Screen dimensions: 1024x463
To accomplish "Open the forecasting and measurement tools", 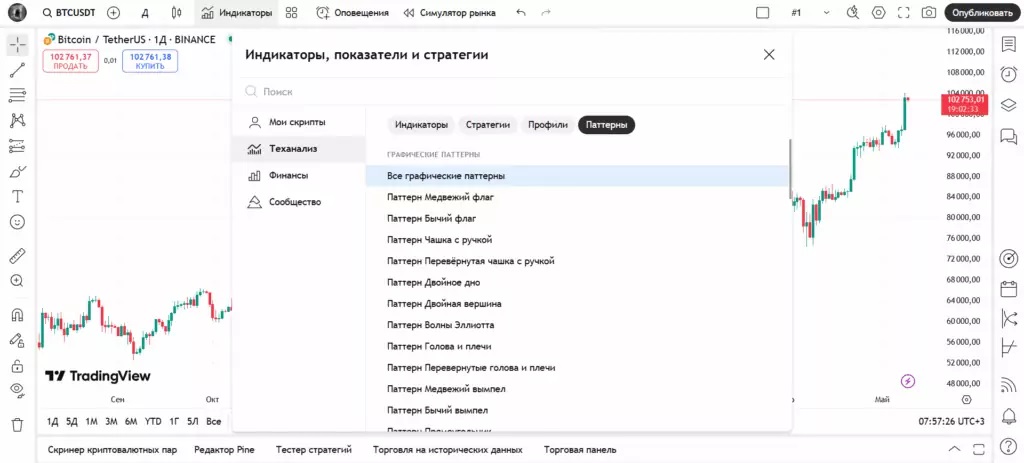I will pos(18,146).
